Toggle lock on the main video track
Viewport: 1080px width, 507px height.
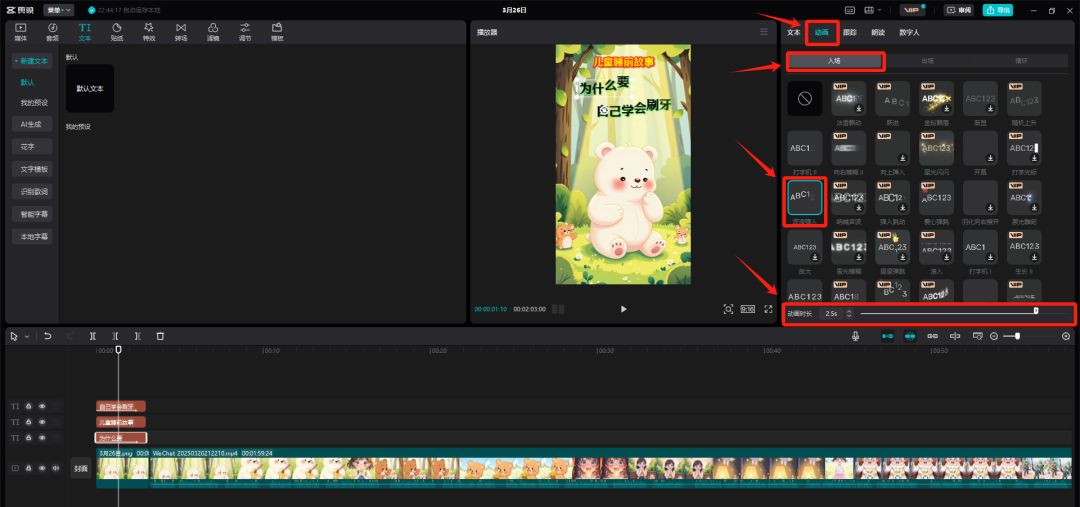(x=28, y=468)
